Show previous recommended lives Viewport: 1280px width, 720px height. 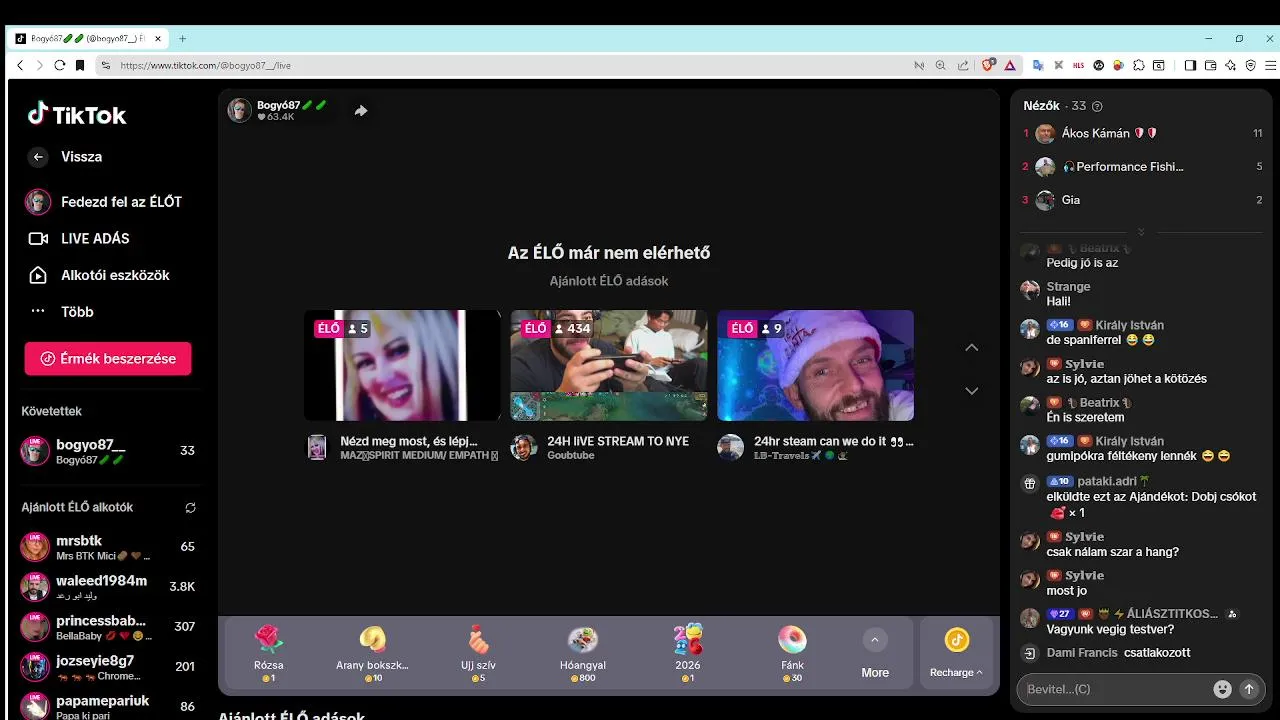pyautogui.click(x=971, y=347)
